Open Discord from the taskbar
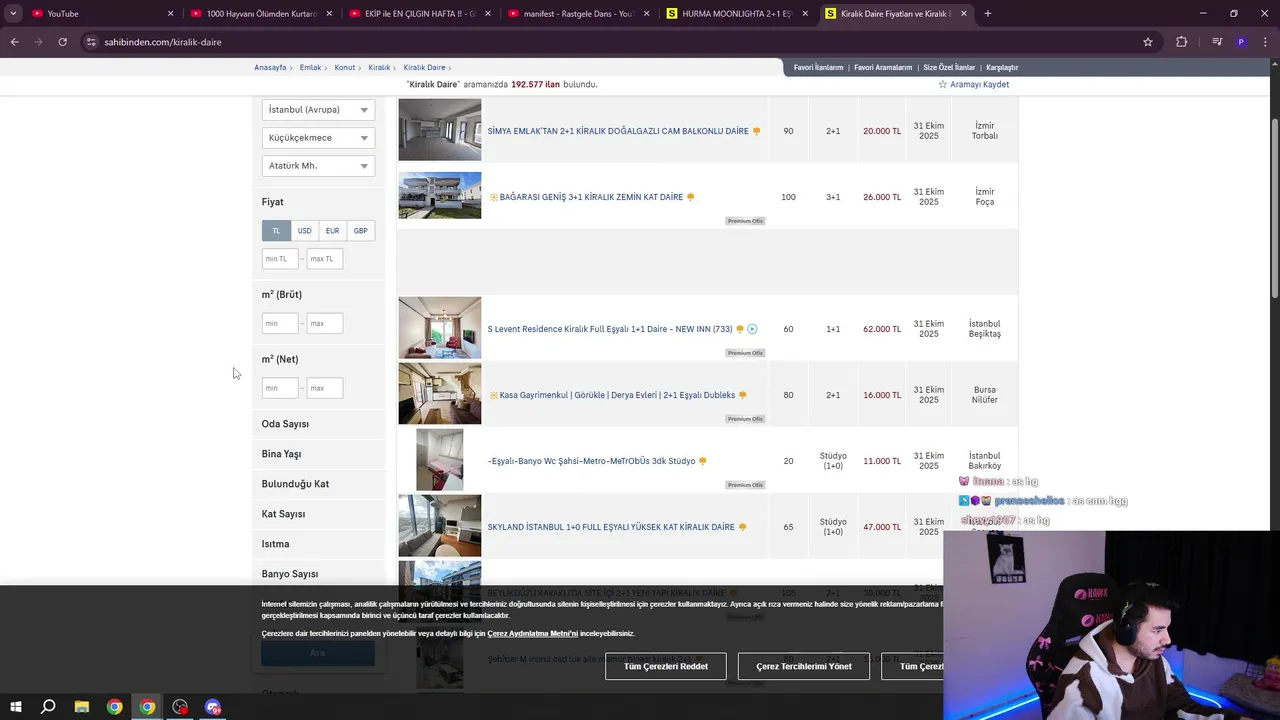Image resolution: width=1280 pixels, height=720 pixels. click(x=213, y=707)
